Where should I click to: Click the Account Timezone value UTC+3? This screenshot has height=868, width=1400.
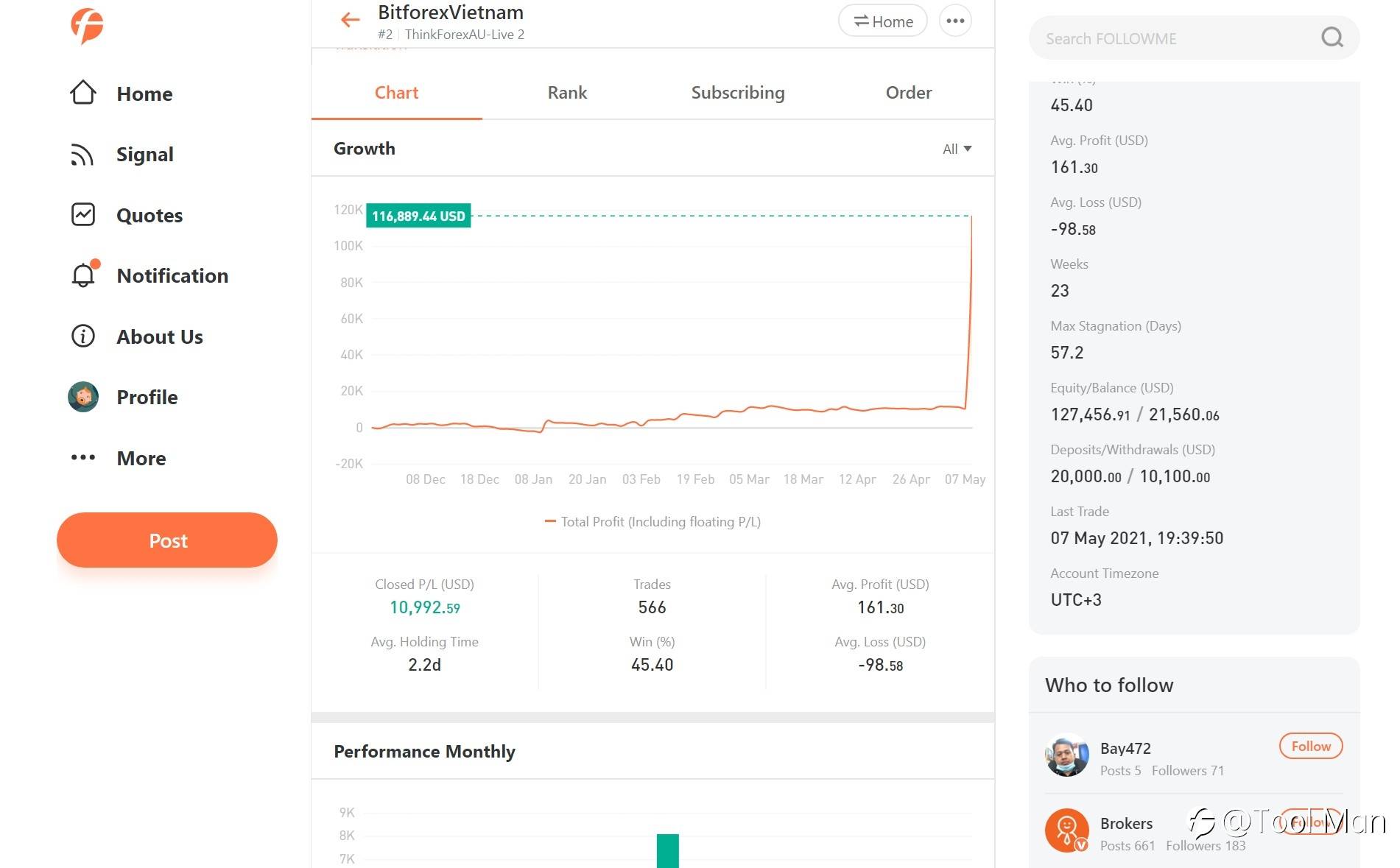pos(1076,600)
